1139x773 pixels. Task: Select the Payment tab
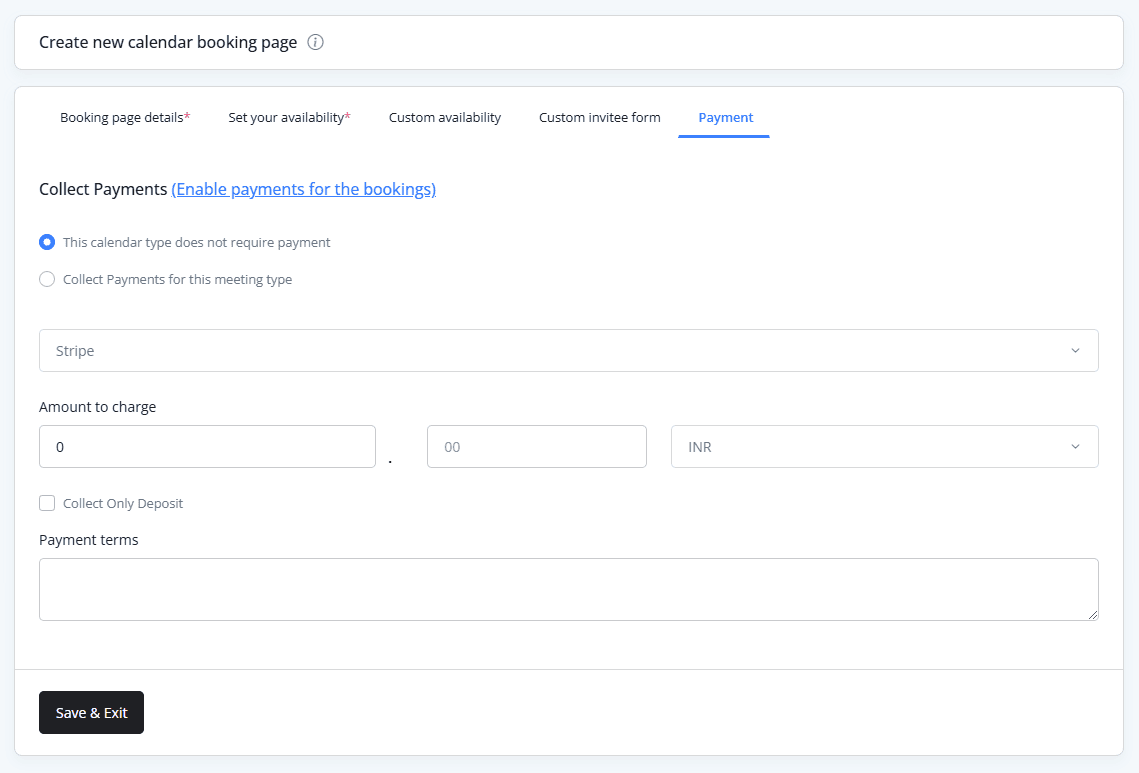(725, 117)
